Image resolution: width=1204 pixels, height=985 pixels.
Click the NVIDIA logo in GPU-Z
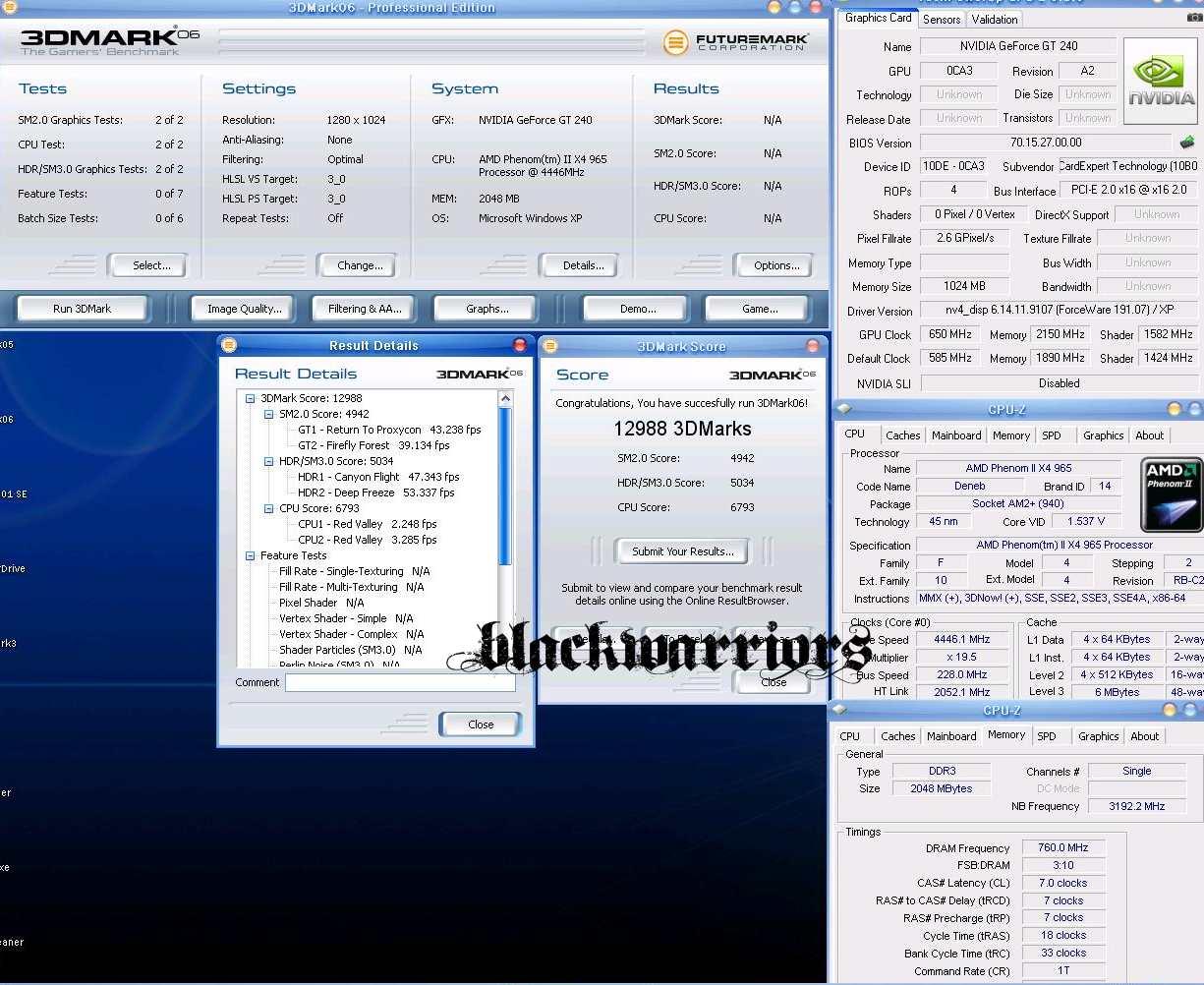[1161, 81]
